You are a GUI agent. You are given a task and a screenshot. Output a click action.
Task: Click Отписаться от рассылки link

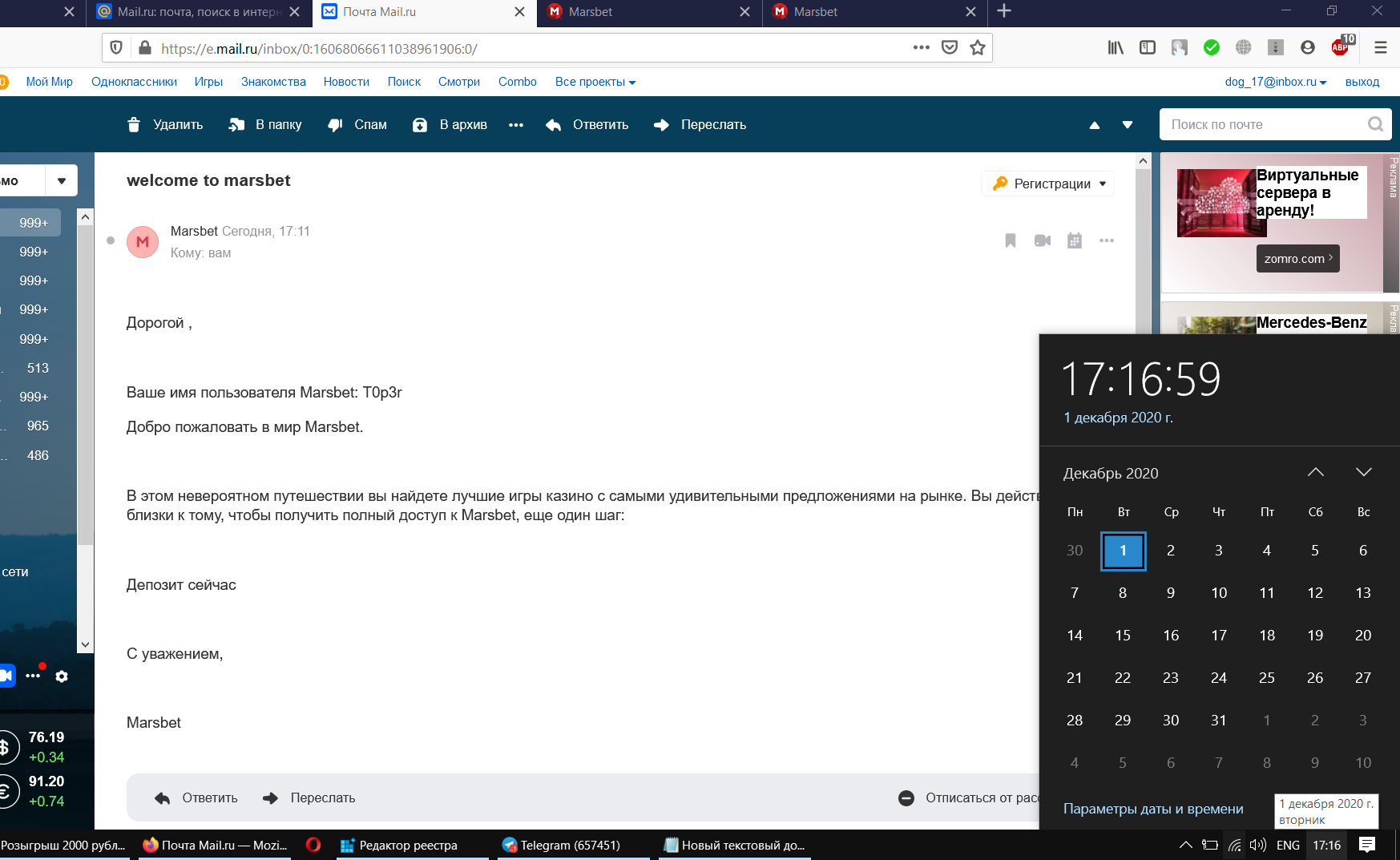point(969,797)
